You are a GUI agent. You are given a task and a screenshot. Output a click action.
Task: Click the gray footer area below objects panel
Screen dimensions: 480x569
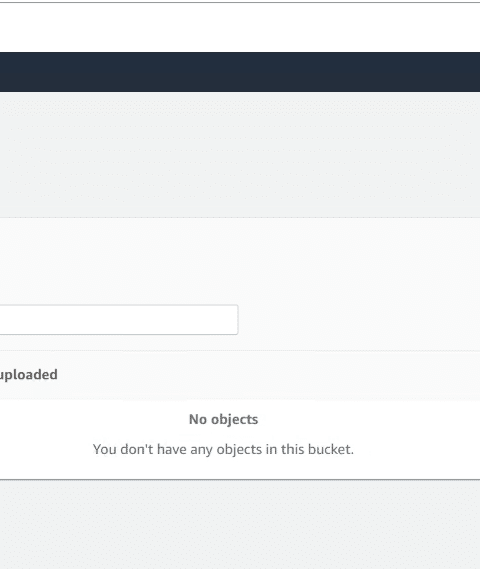pyautogui.click(x=240, y=525)
